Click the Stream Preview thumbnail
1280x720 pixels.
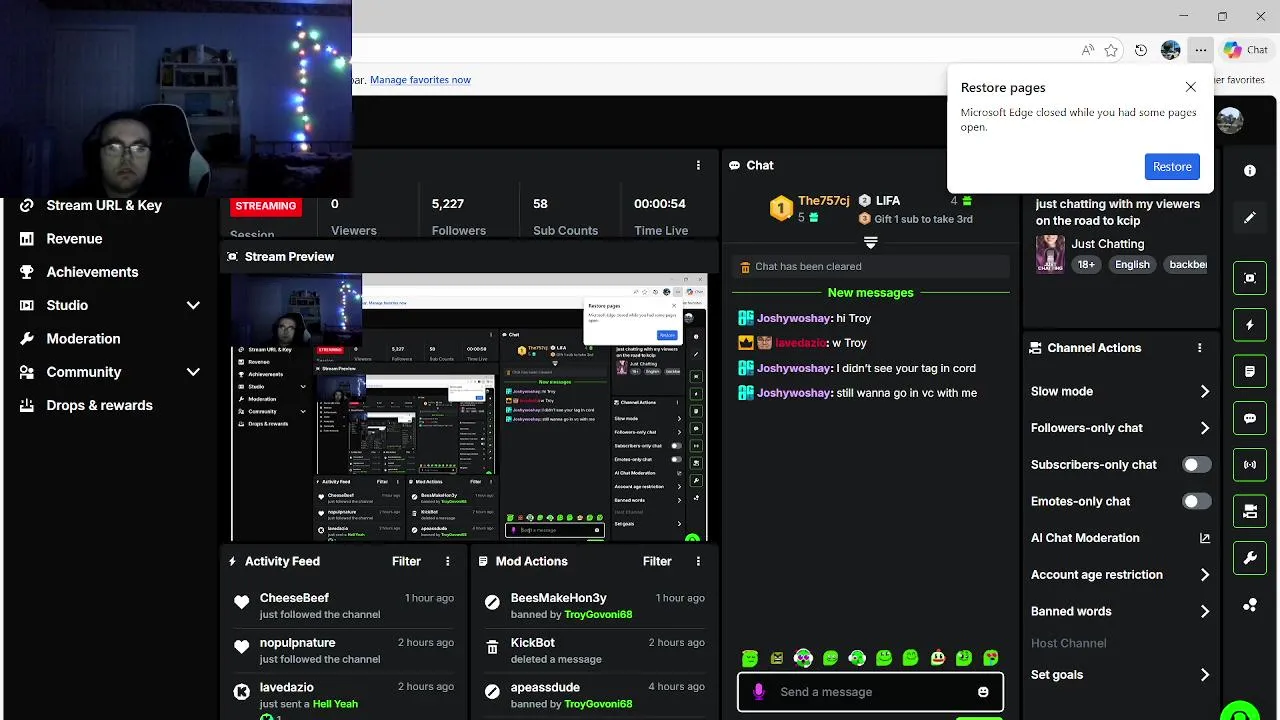(x=469, y=407)
